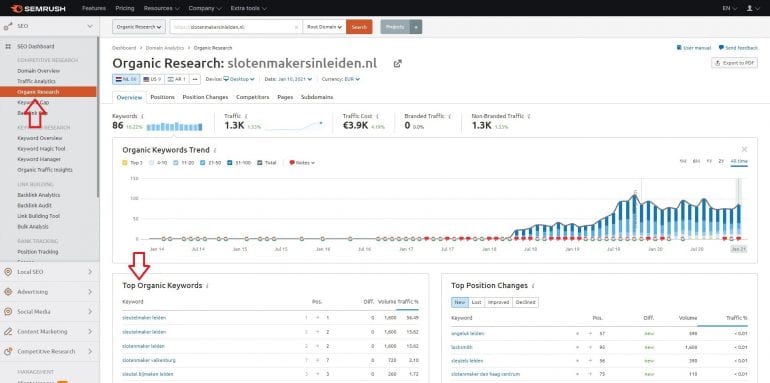This screenshot has height=383, width=770.
Task: Open Keyword Magic Tool in sidebar
Action: [41, 148]
